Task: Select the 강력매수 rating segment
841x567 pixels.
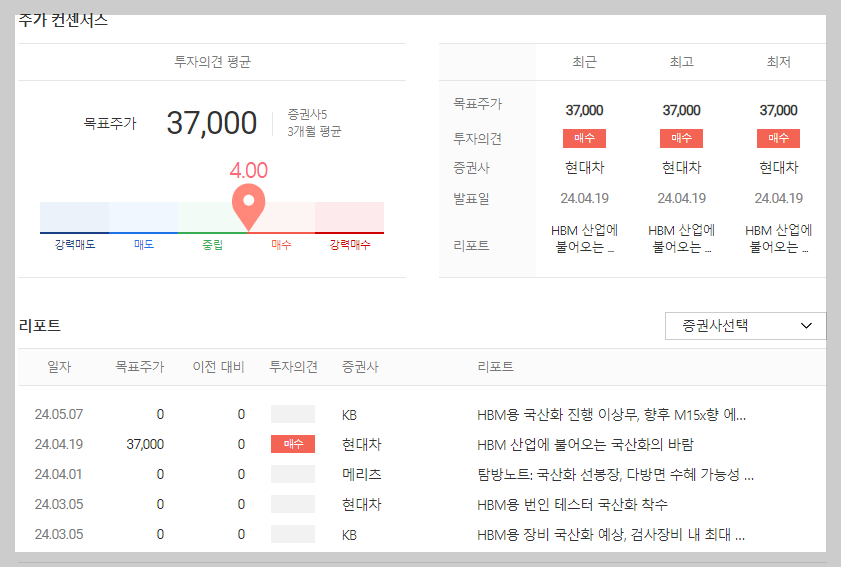Action: (350, 218)
